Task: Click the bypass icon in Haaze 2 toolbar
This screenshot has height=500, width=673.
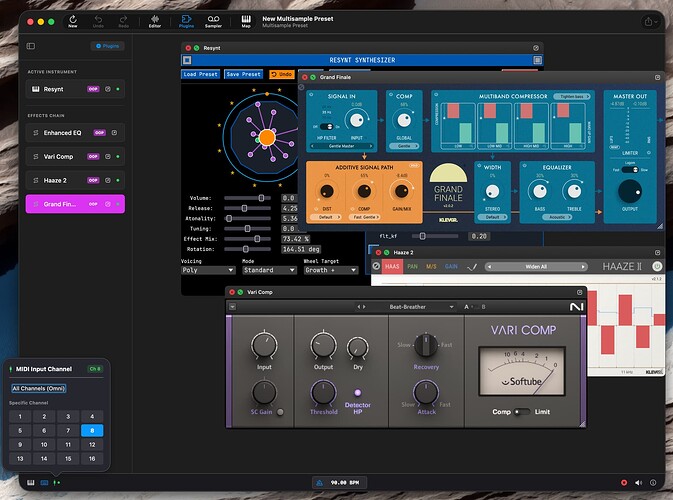Action: 376,266
